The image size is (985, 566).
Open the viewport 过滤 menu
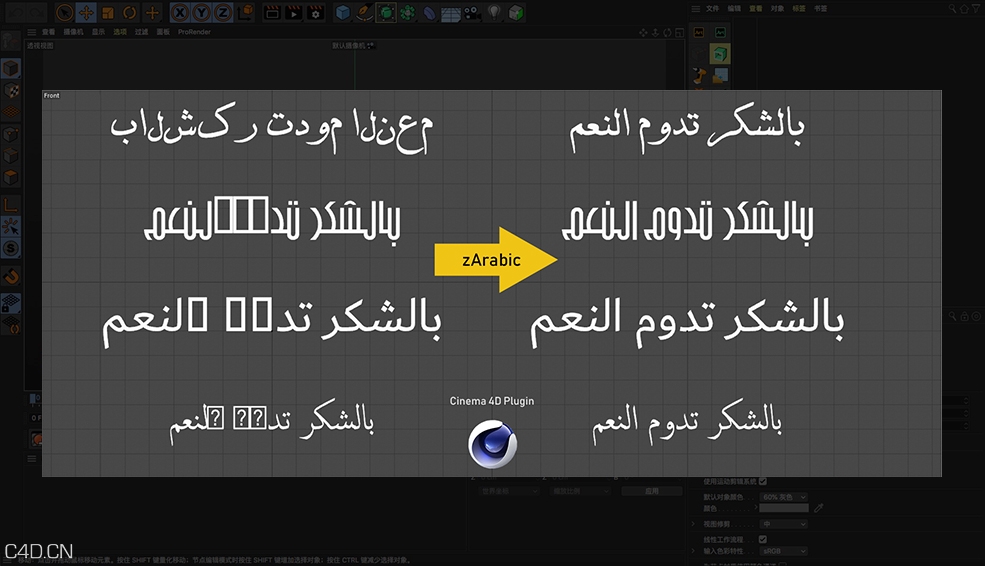[x=141, y=32]
